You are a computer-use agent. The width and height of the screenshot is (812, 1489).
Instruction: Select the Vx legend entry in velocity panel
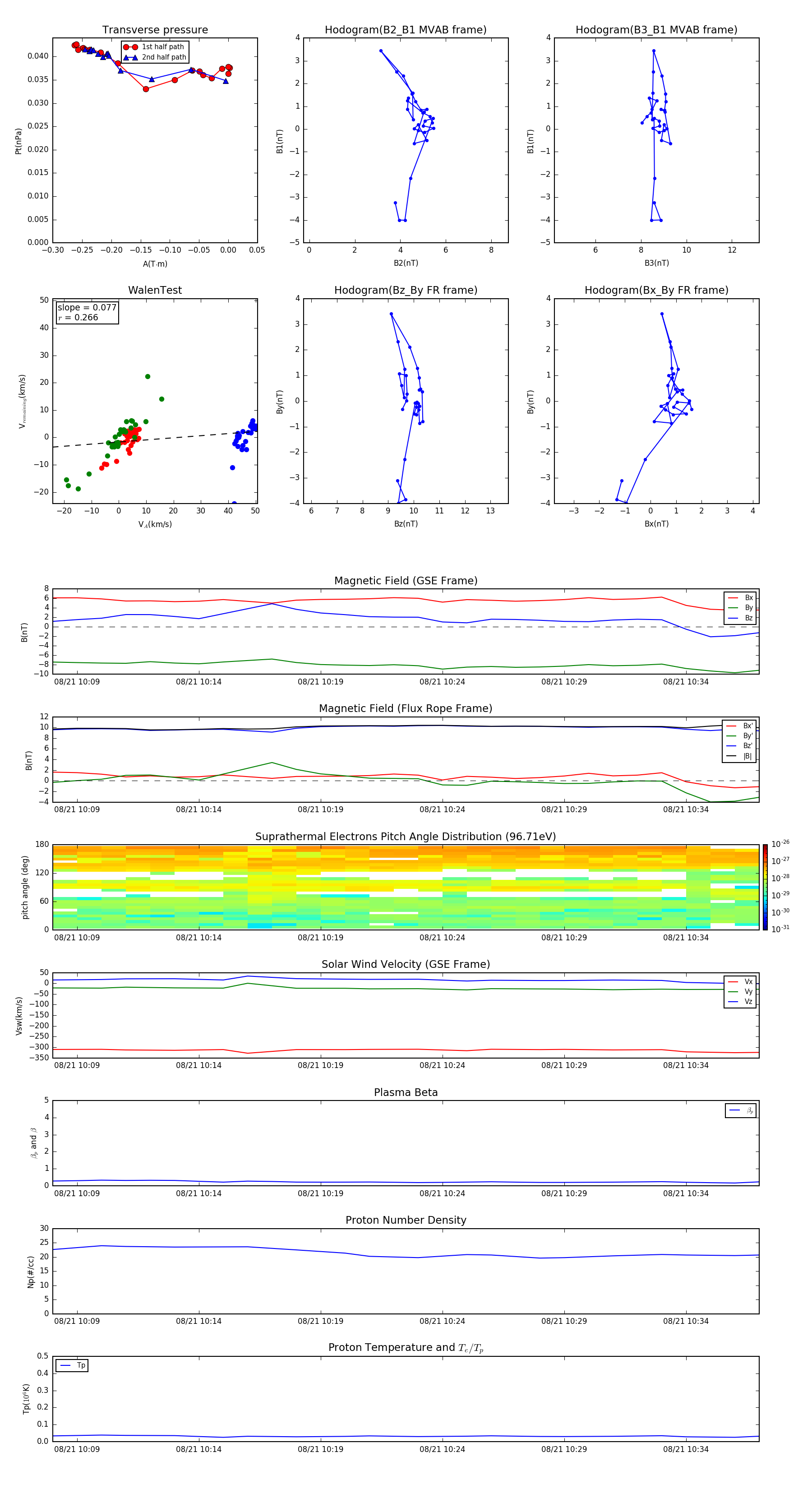740,981
